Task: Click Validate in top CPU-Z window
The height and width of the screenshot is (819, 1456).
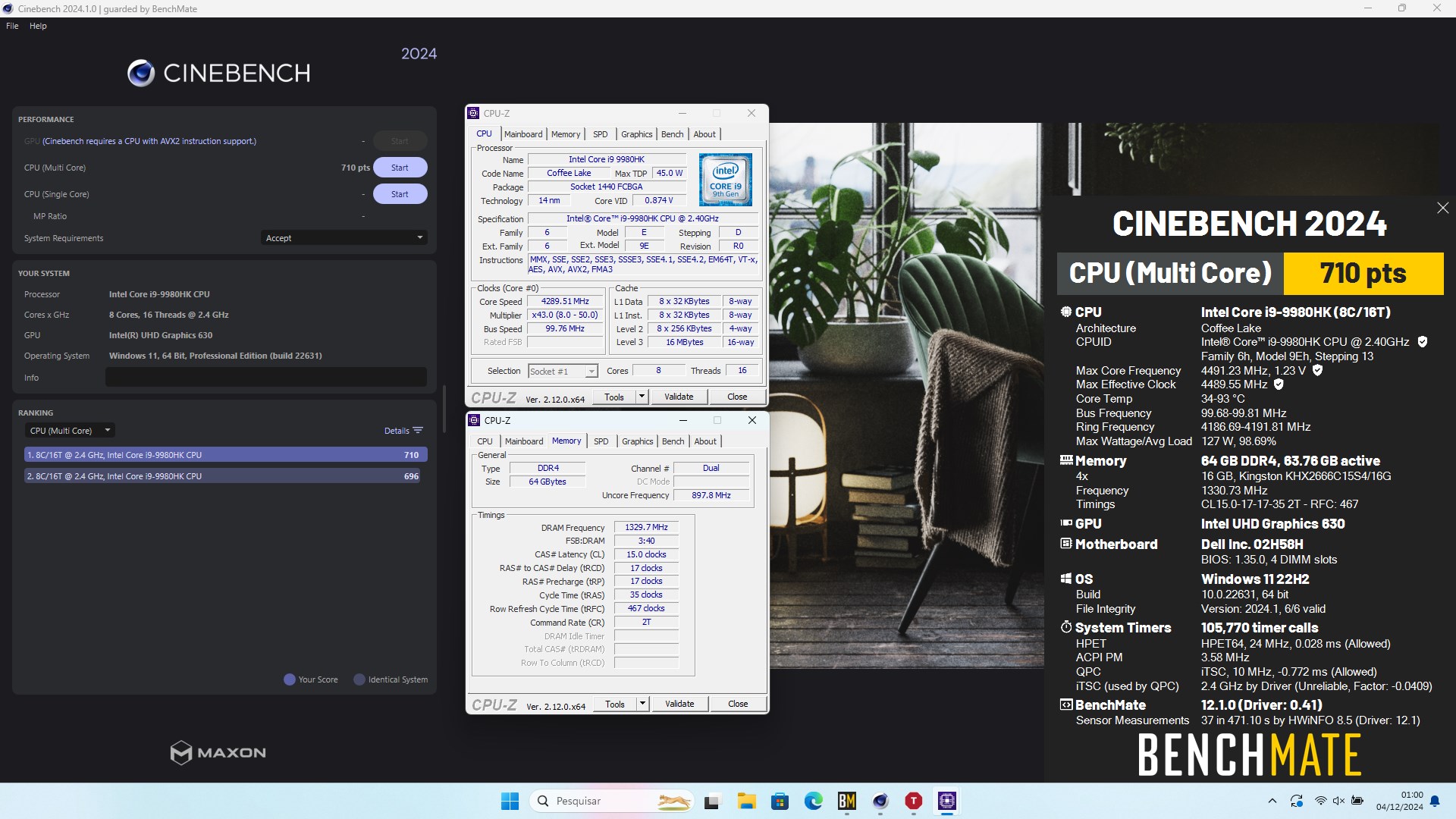Action: click(679, 397)
